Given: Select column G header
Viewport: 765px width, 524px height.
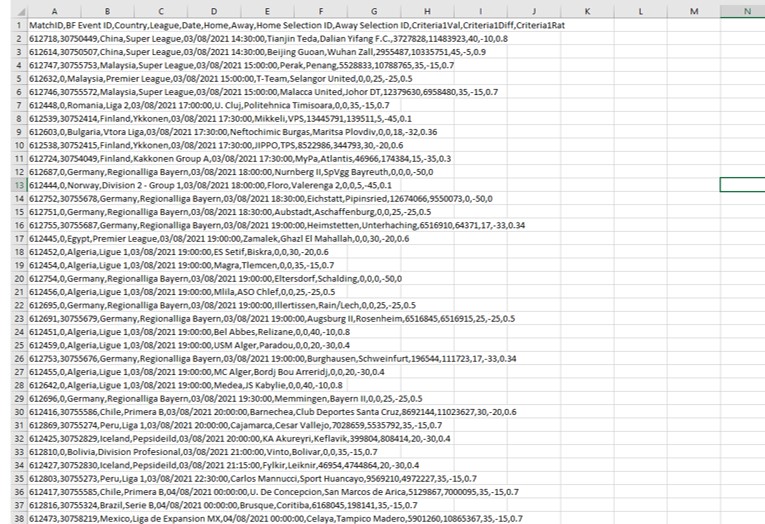Looking at the screenshot, I should (x=374, y=11).
